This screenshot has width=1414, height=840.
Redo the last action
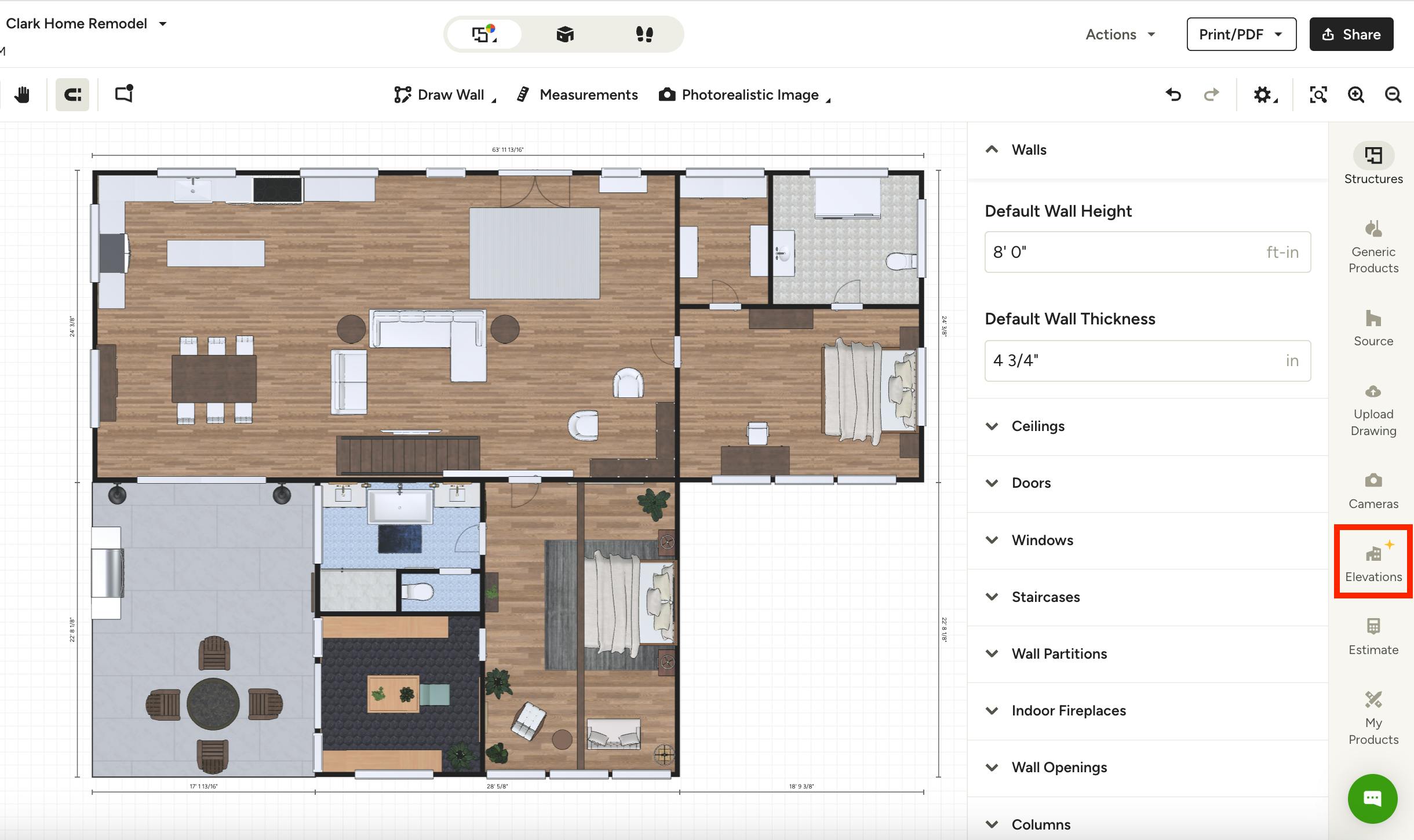click(x=1211, y=94)
